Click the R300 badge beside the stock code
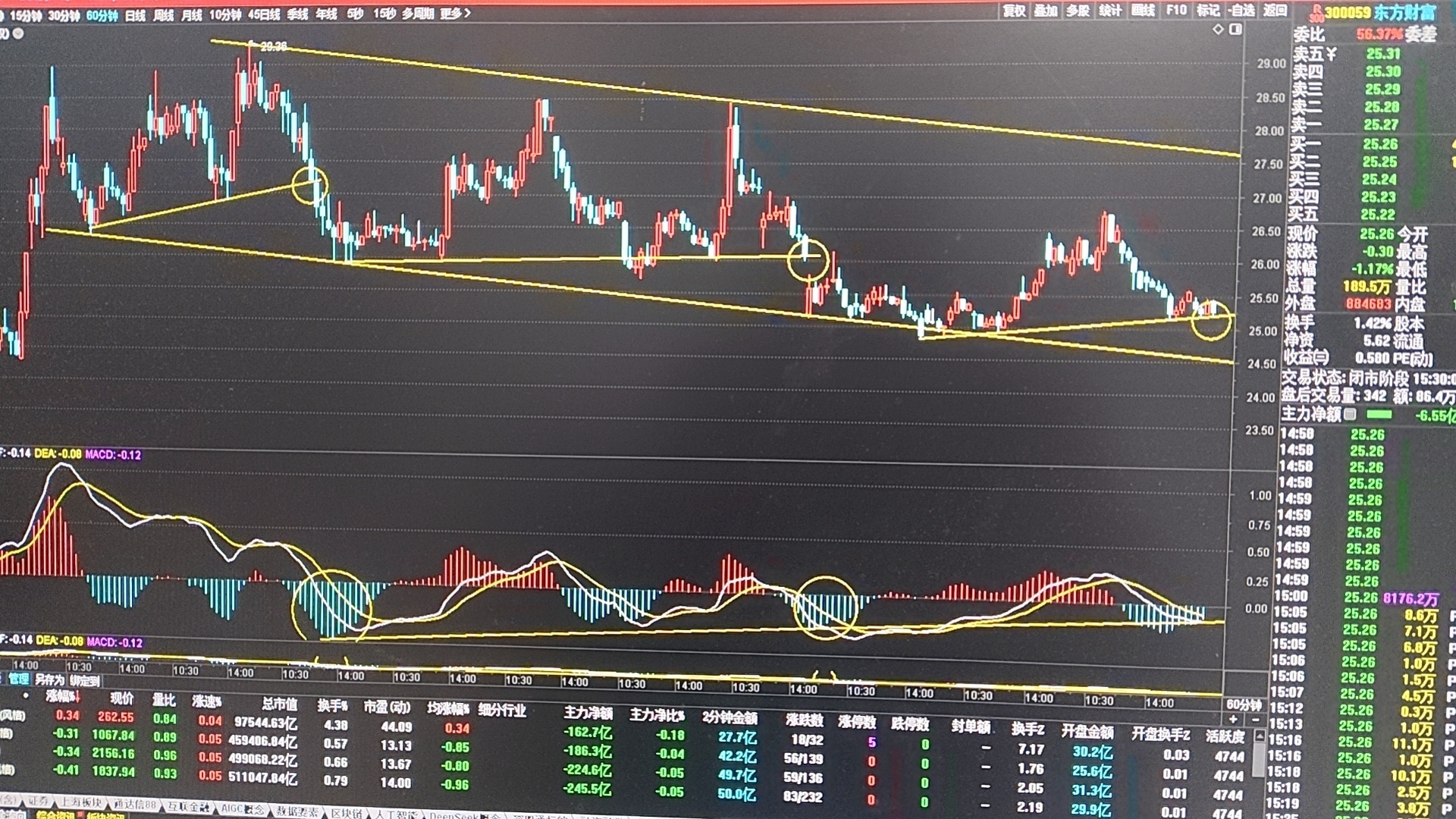 (x=1318, y=12)
